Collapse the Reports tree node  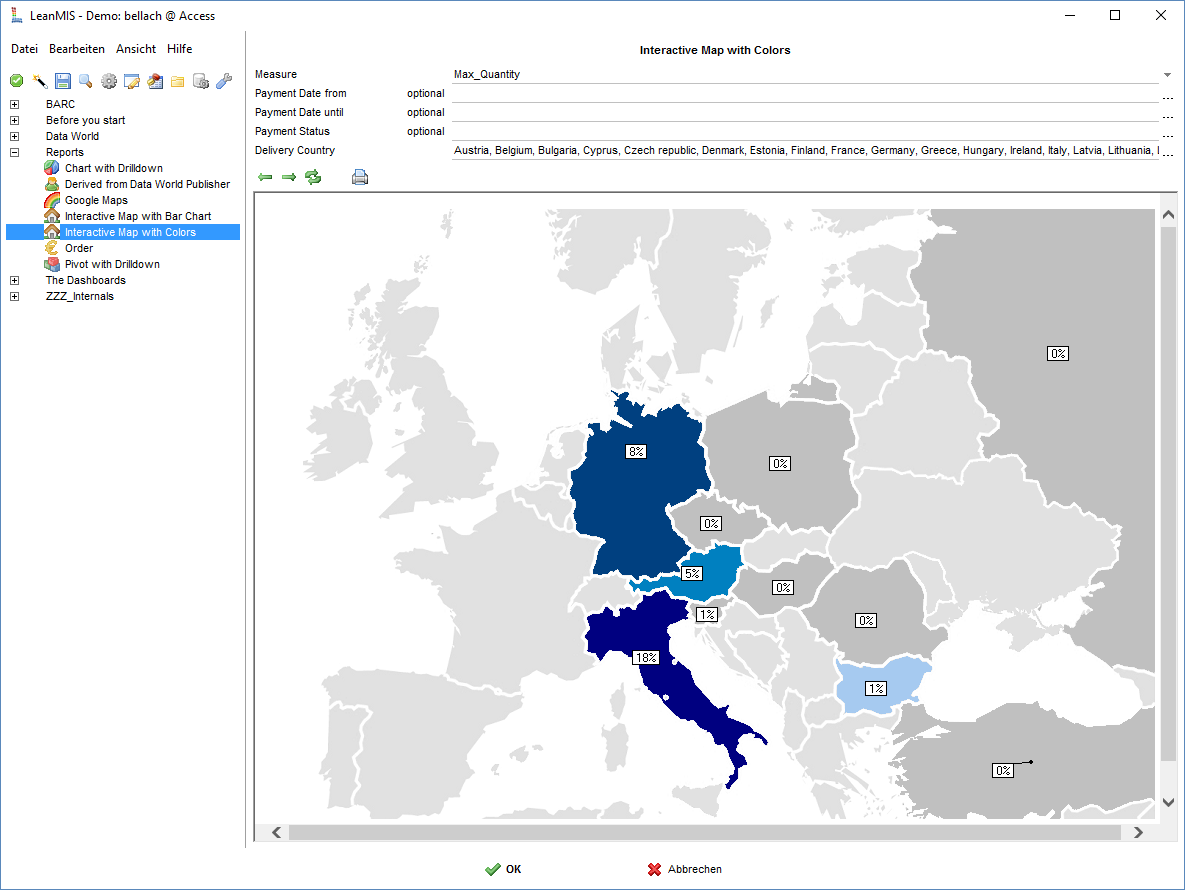[x=15, y=152]
